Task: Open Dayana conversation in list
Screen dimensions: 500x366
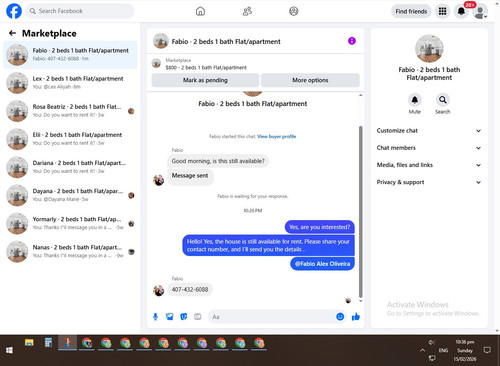Action: (x=70, y=195)
